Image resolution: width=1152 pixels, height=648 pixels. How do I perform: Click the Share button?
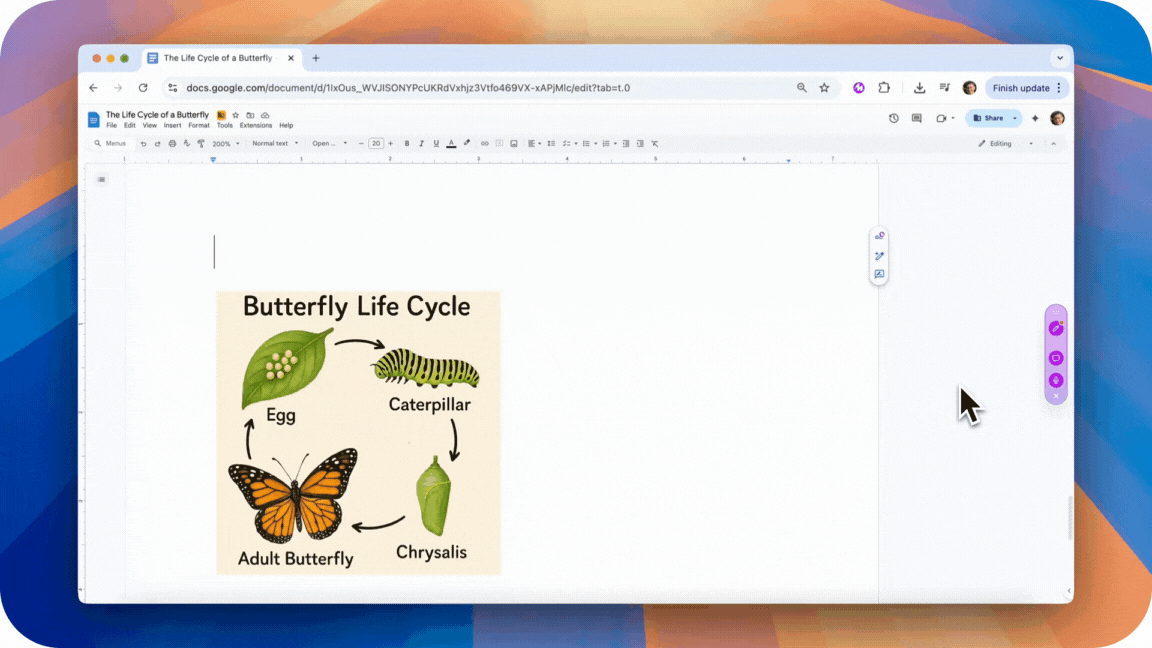pos(991,118)
